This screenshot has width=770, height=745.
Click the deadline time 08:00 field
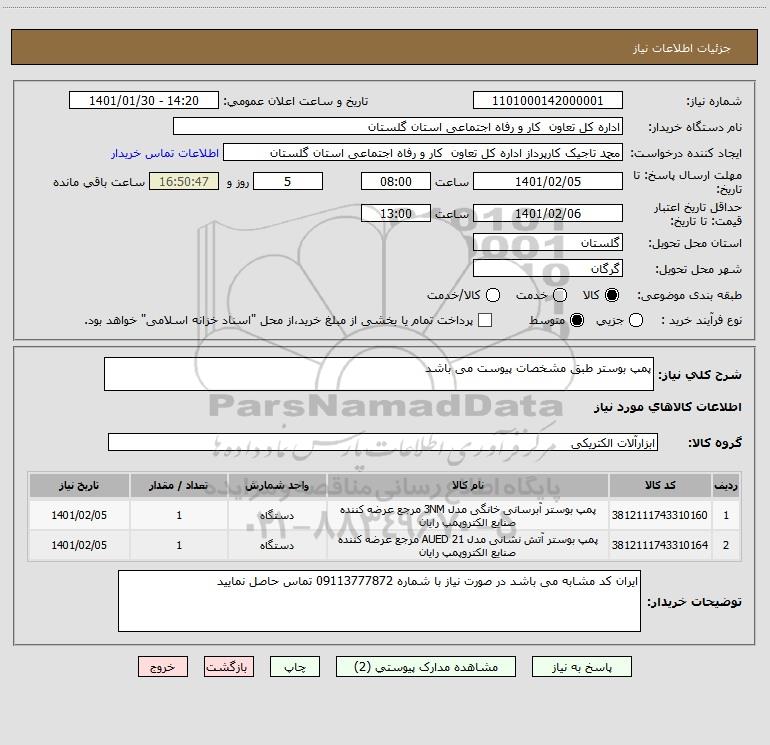pos(396,181)
